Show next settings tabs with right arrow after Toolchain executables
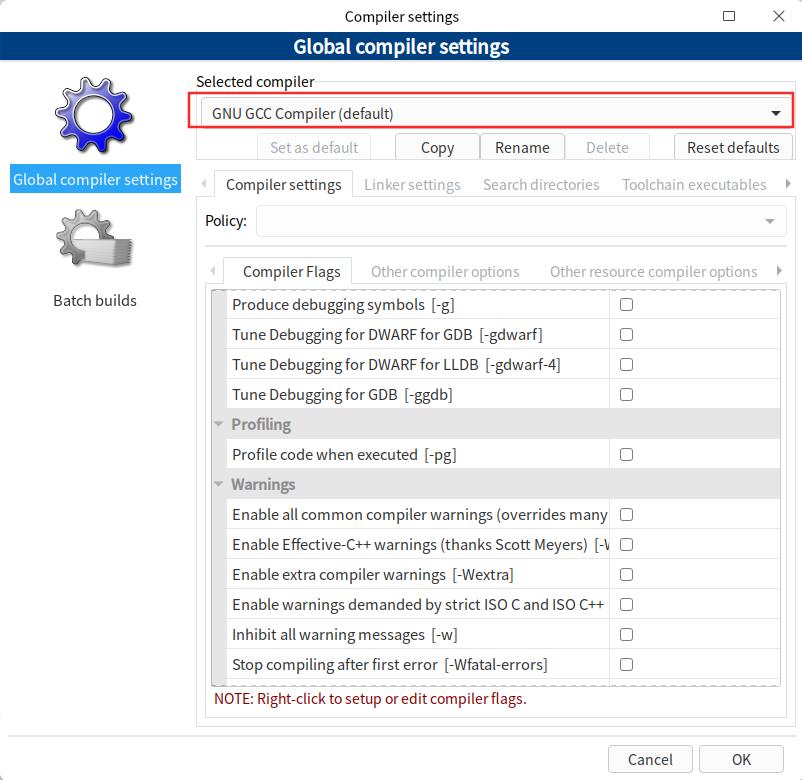The image size is (802, 780). point(788,184)
